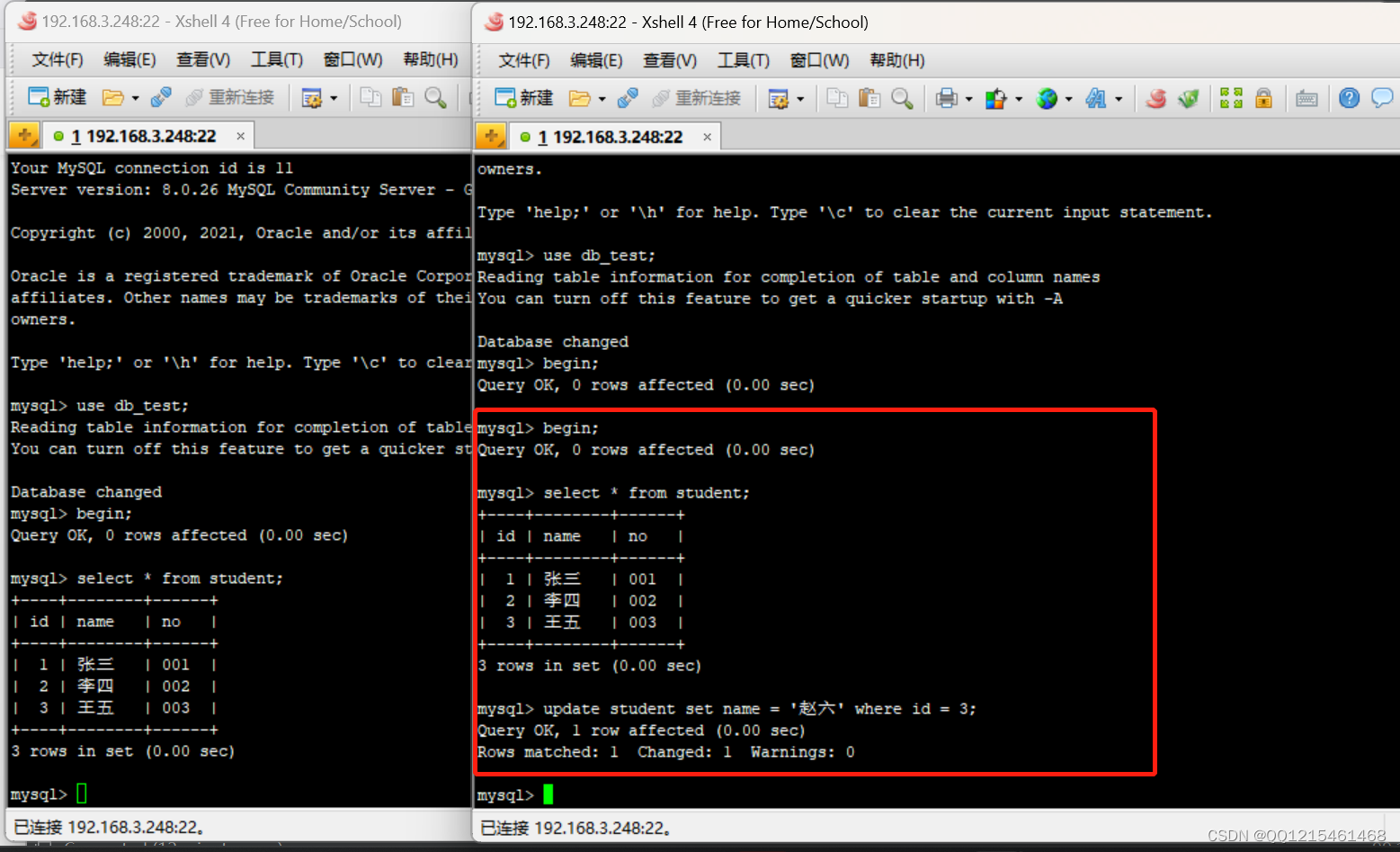Open session properties gear icon, left window

312,98
